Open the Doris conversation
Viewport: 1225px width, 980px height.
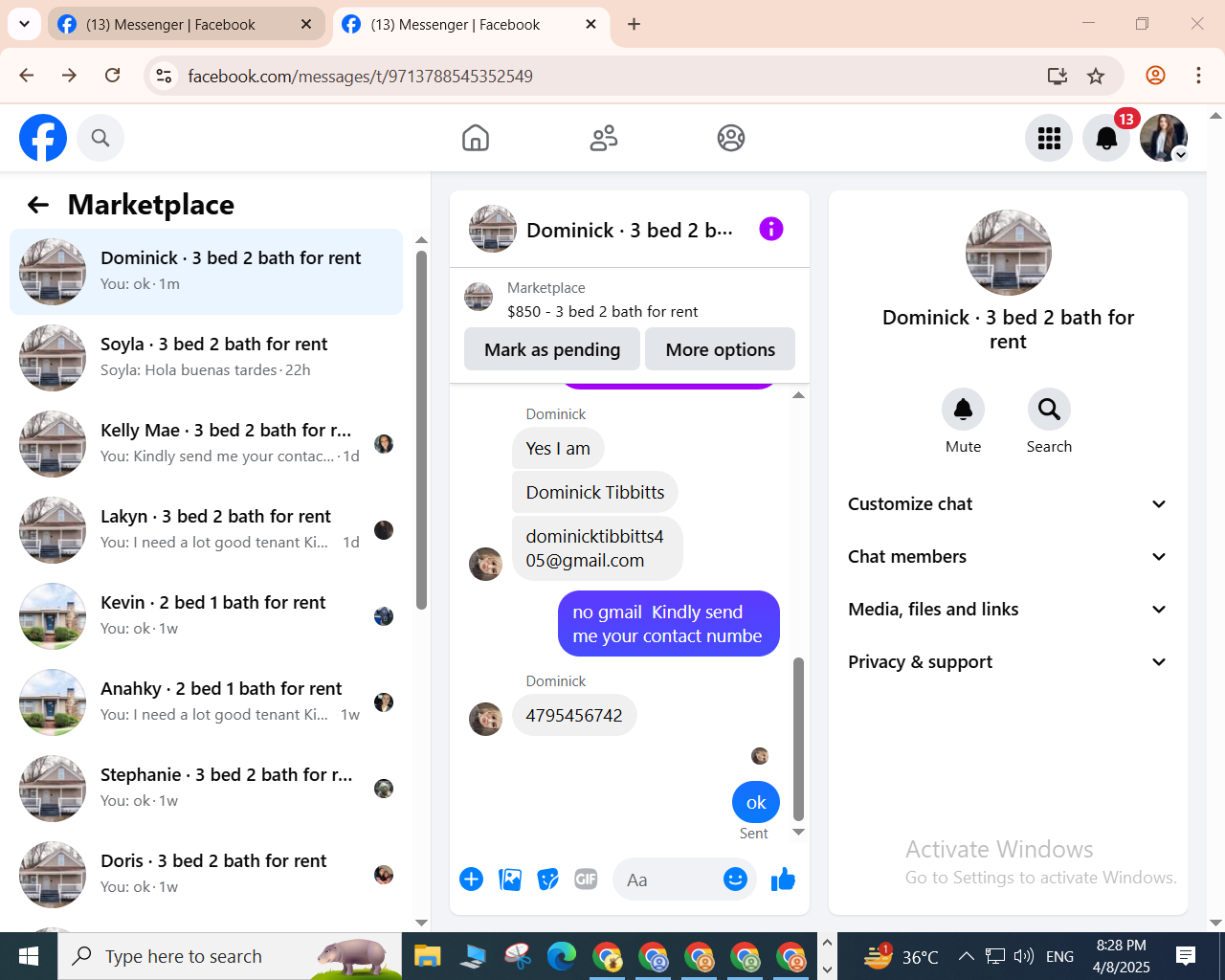coord(206,875)
